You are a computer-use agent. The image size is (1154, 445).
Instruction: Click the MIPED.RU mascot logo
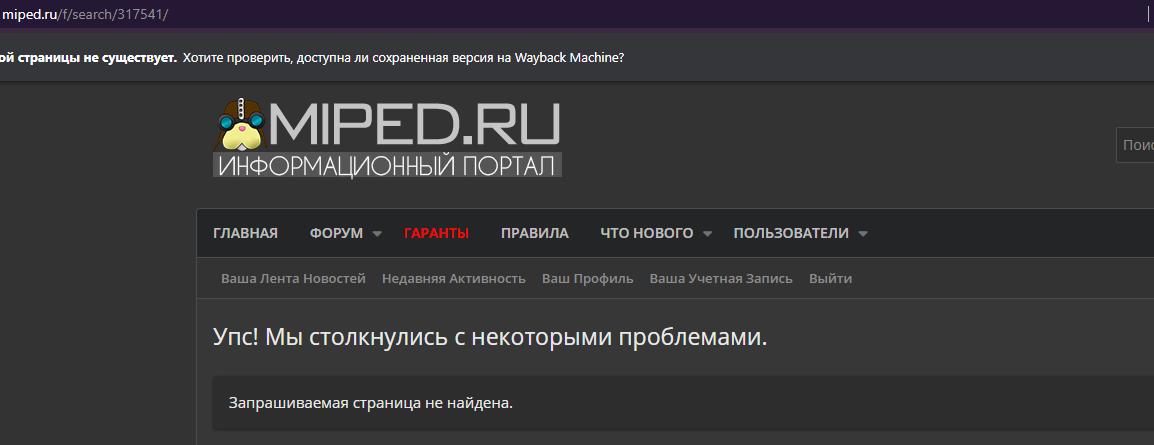tap(241, 123)
